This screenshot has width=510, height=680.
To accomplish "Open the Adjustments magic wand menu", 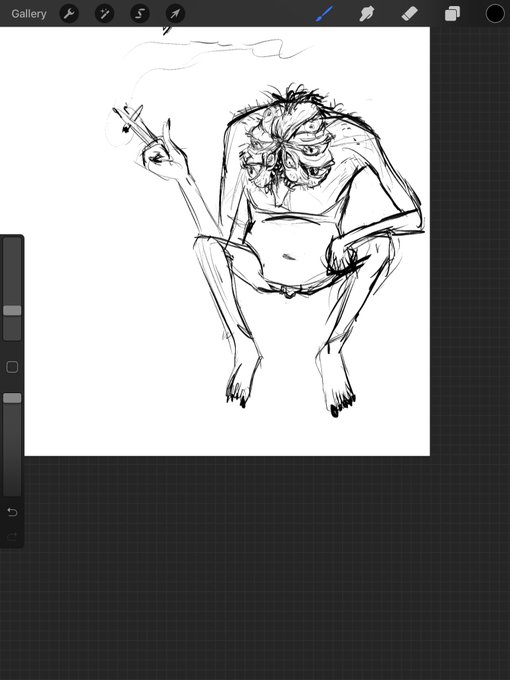I will click(x=105, y=14).
